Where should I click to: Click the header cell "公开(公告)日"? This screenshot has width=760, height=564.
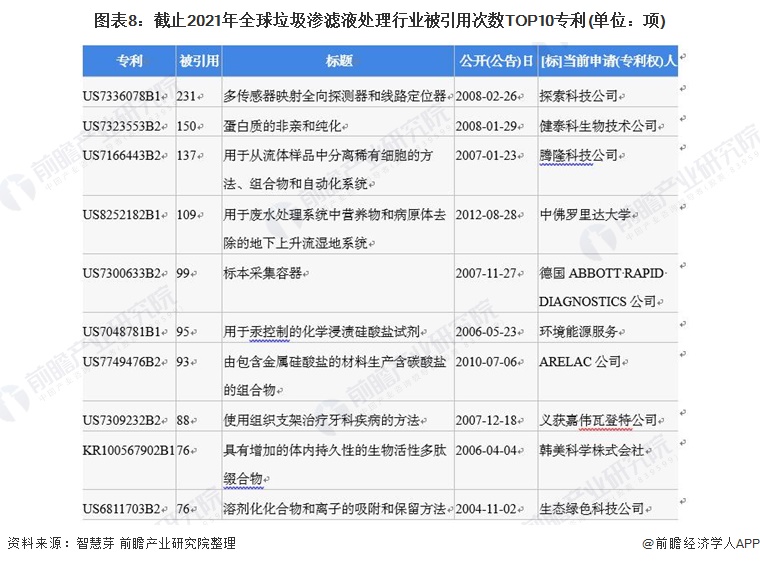tap(496, 61)
